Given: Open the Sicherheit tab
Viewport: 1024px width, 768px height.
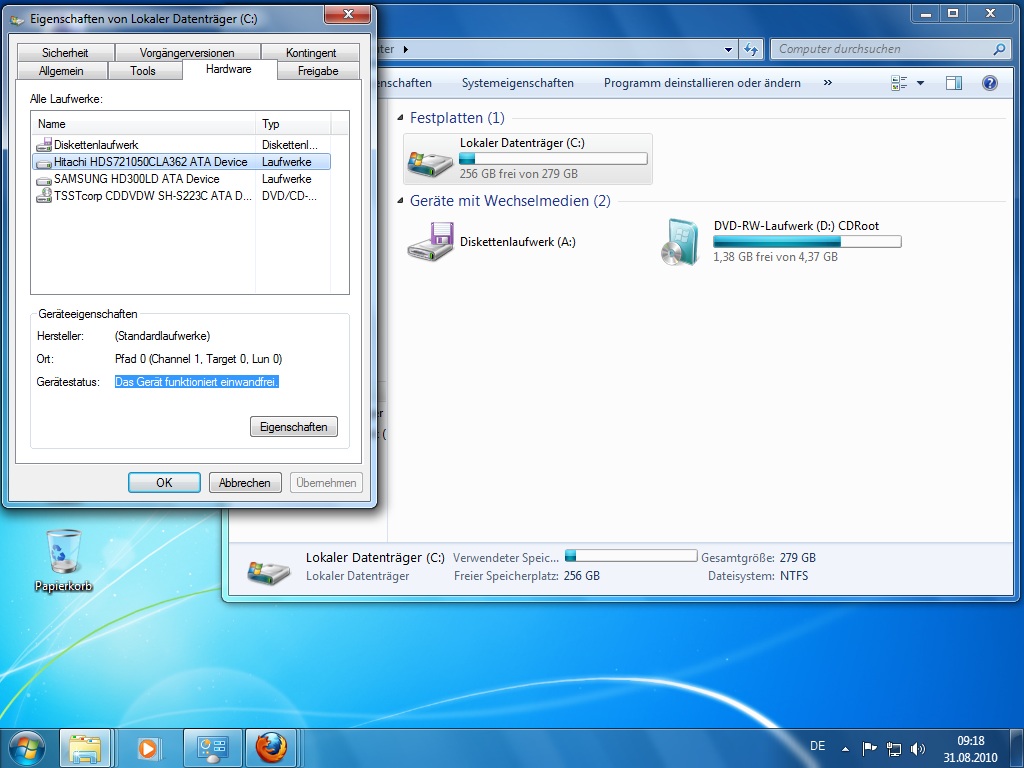Looking at the screenshot, I should [x=65, y=52].
